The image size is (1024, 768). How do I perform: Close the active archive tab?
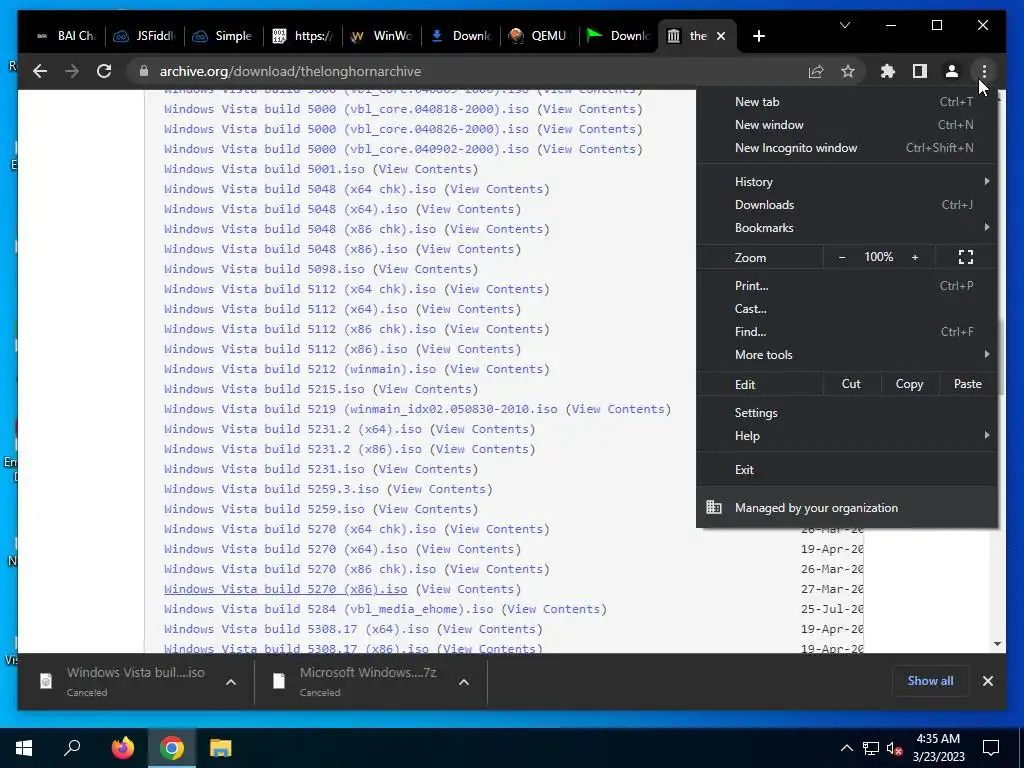(x=721, y=36)
